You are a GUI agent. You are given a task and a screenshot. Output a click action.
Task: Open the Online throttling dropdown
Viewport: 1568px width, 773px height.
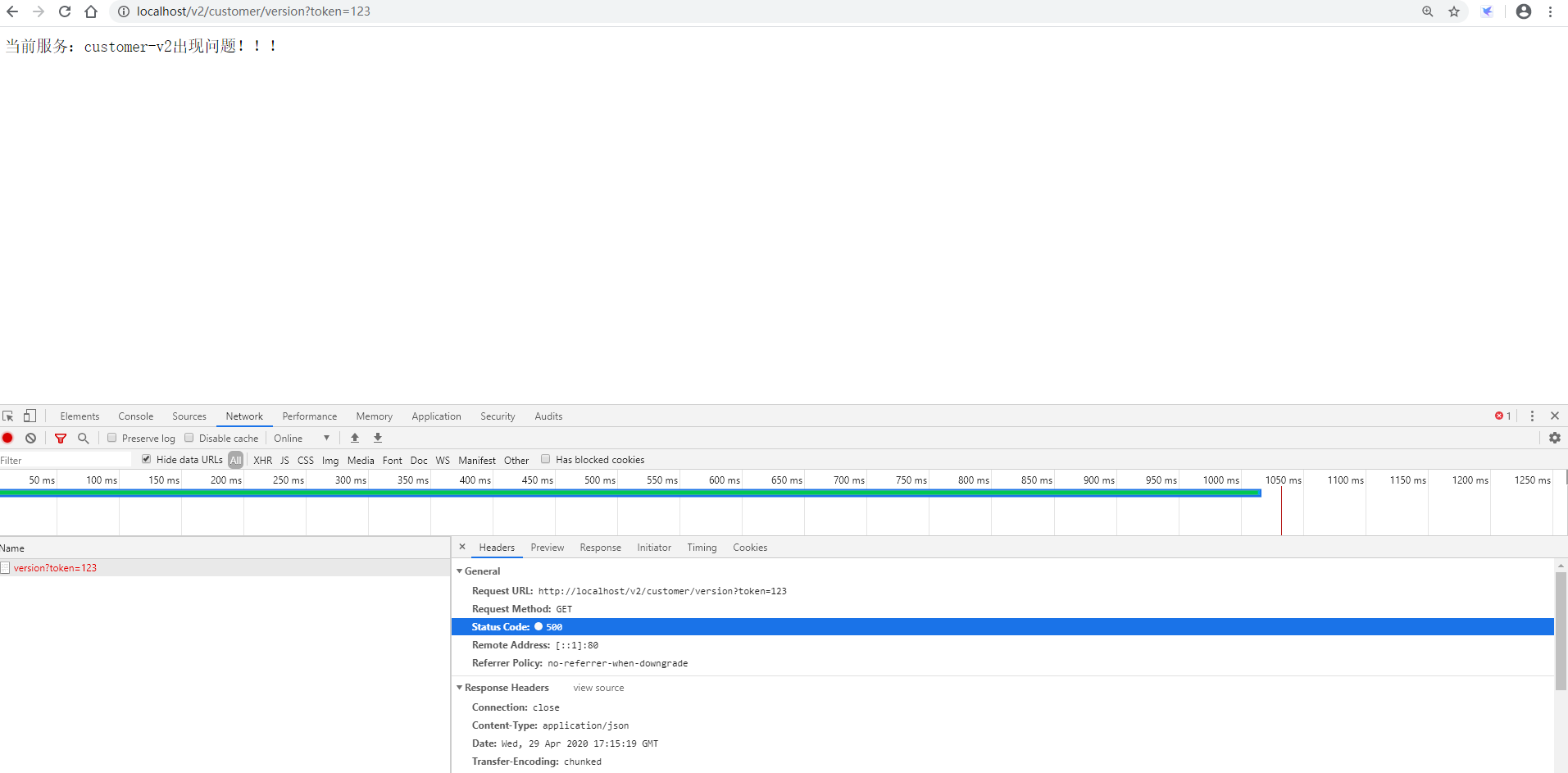click(x=302, y=439)
